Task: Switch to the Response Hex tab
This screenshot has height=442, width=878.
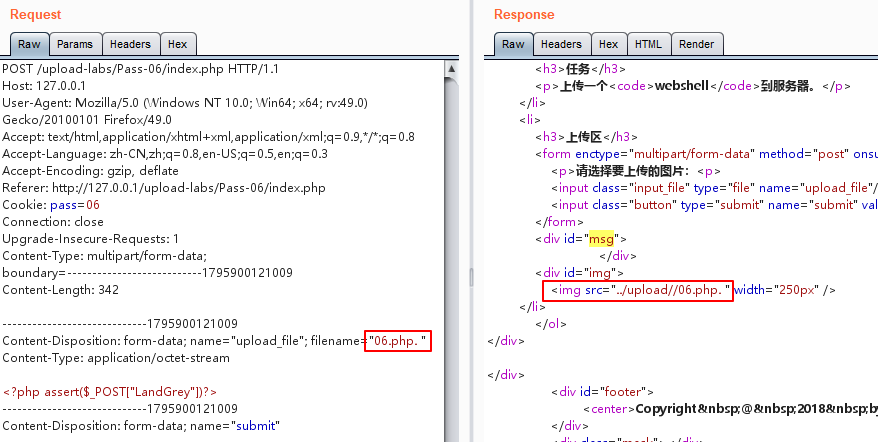Action: coord(609,44)
